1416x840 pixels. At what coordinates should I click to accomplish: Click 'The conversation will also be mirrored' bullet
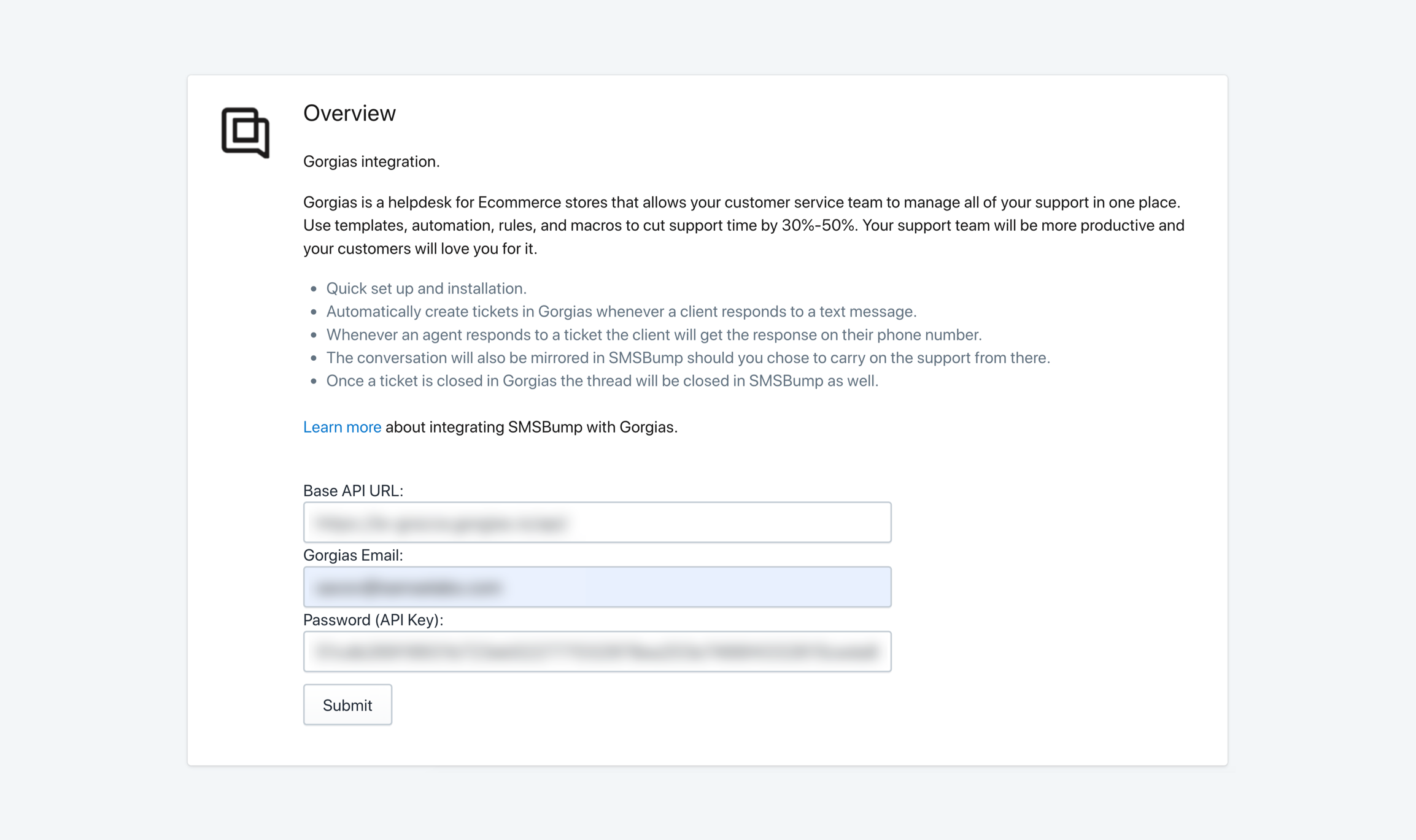click(688, 358)
